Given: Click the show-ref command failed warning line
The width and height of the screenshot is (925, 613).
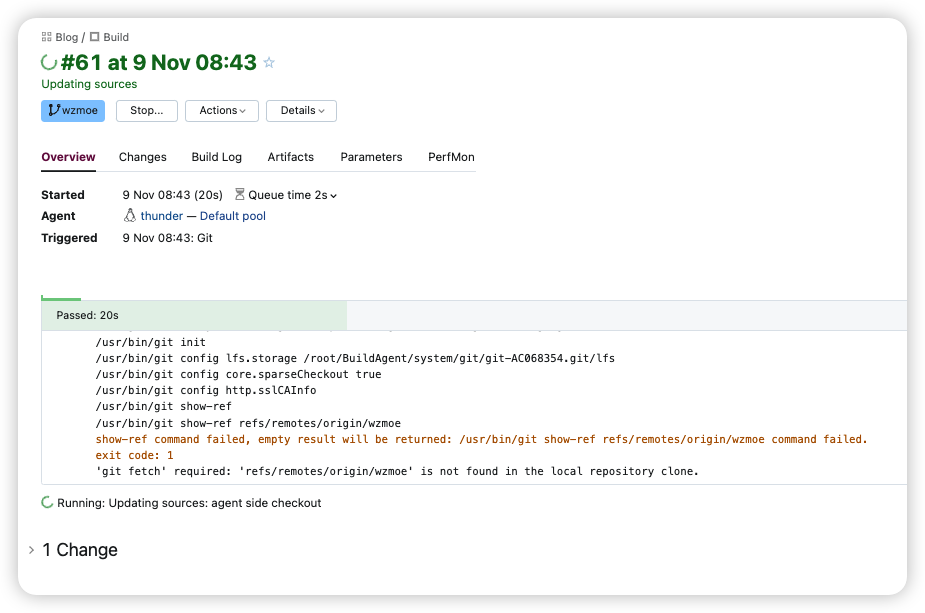Looking at the screenshot, I should (x=481, y=439).
